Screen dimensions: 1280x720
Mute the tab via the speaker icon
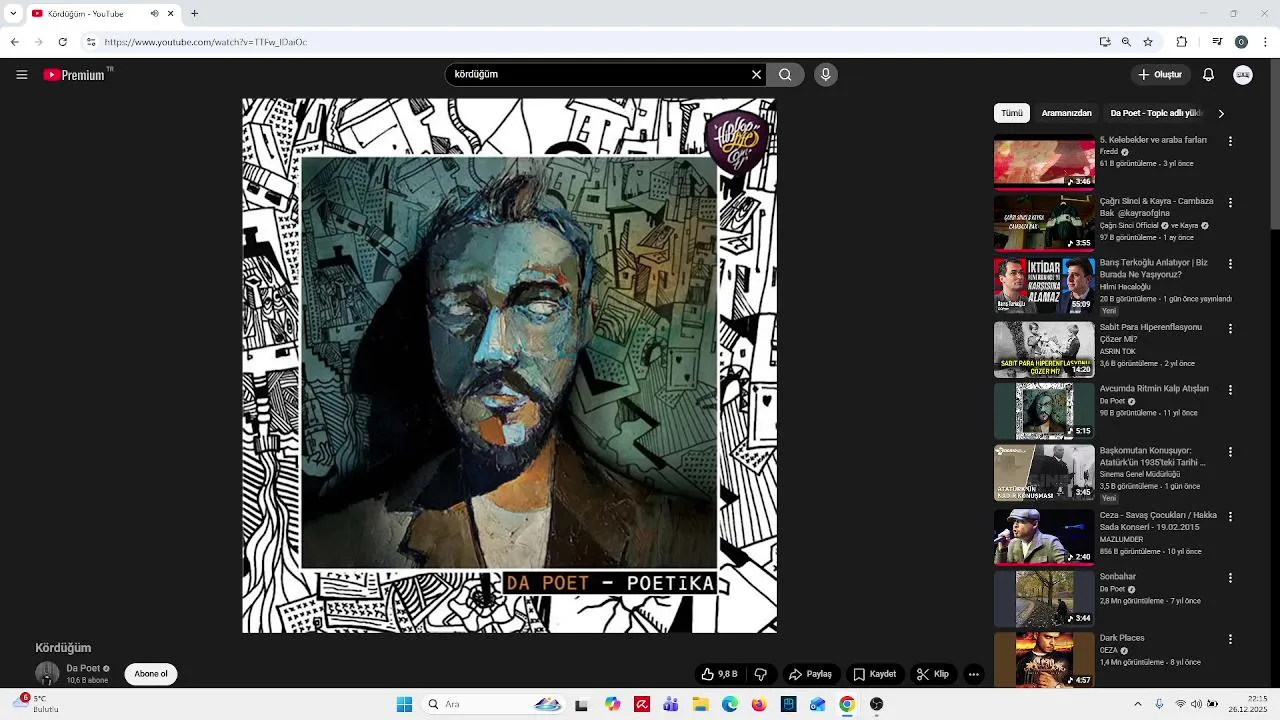[x=155, y=14]
